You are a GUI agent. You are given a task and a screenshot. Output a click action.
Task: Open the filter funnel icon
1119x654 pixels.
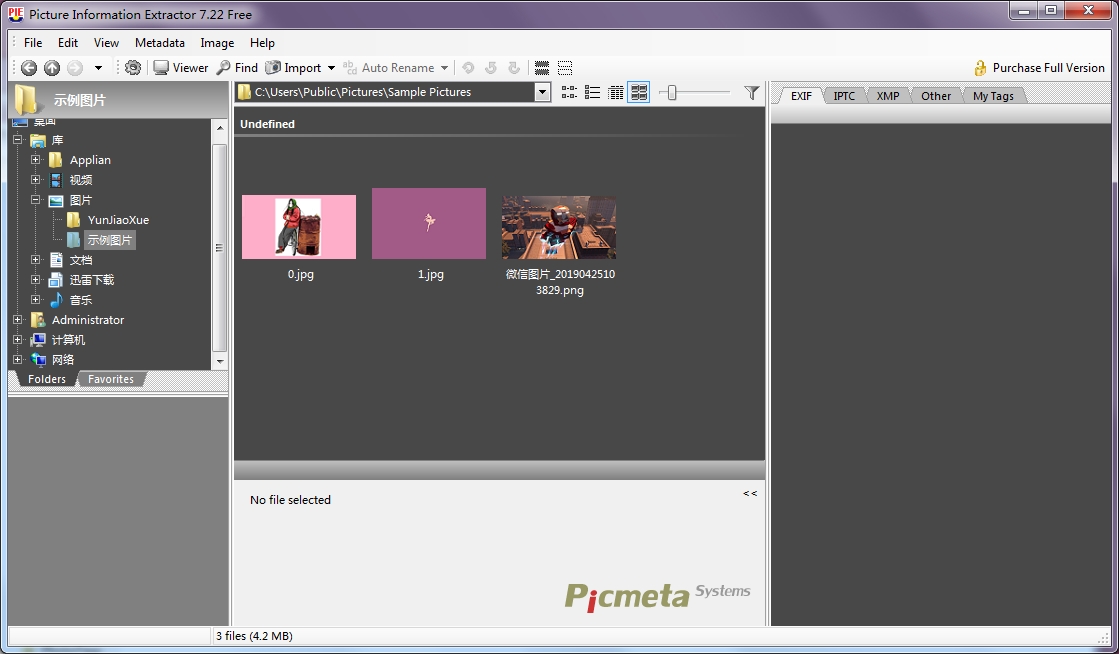click(x=752, y=93)
